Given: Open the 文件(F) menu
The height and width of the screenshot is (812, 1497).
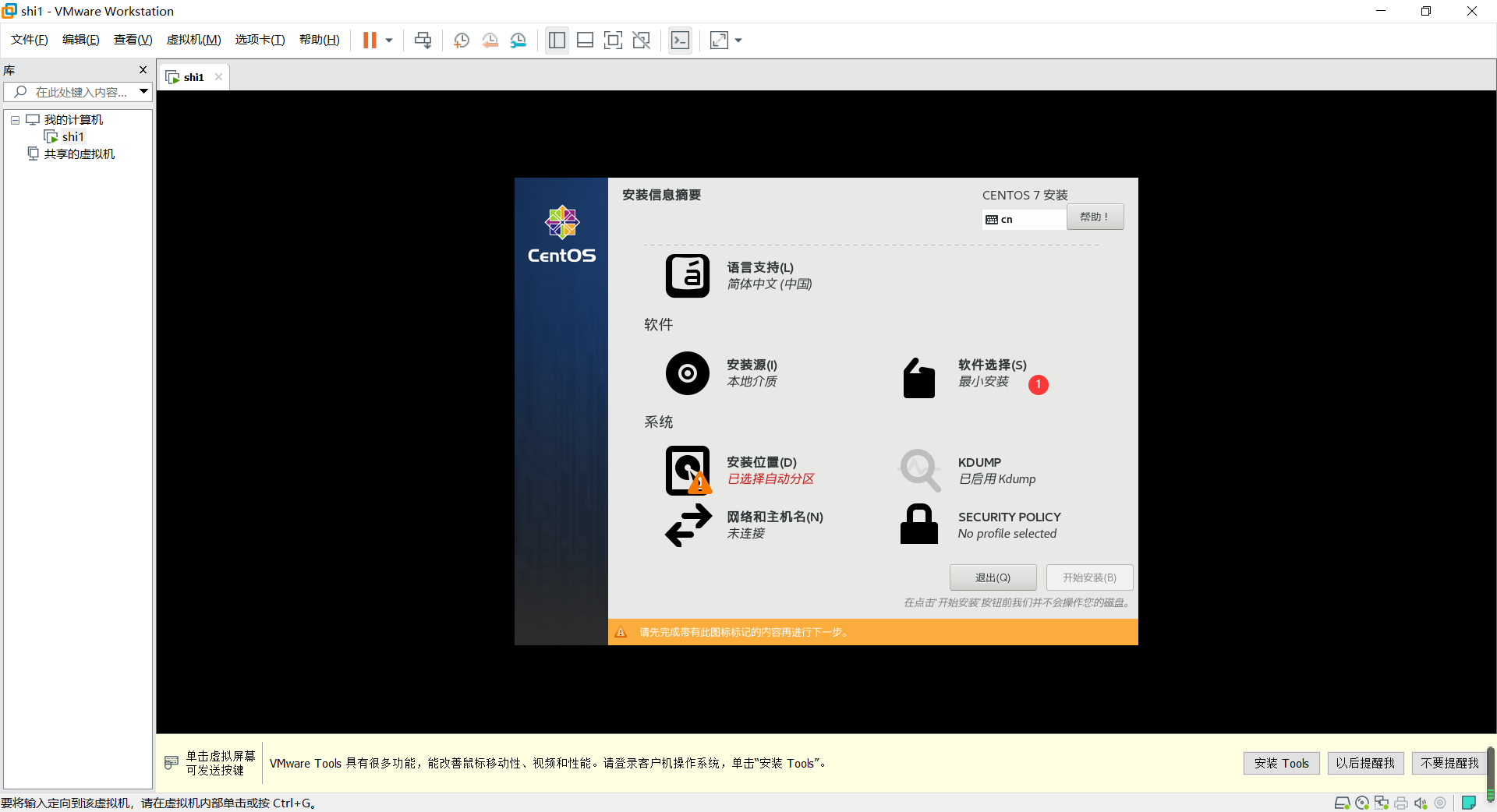Looking at the screenshot, I should coord(30,40).
